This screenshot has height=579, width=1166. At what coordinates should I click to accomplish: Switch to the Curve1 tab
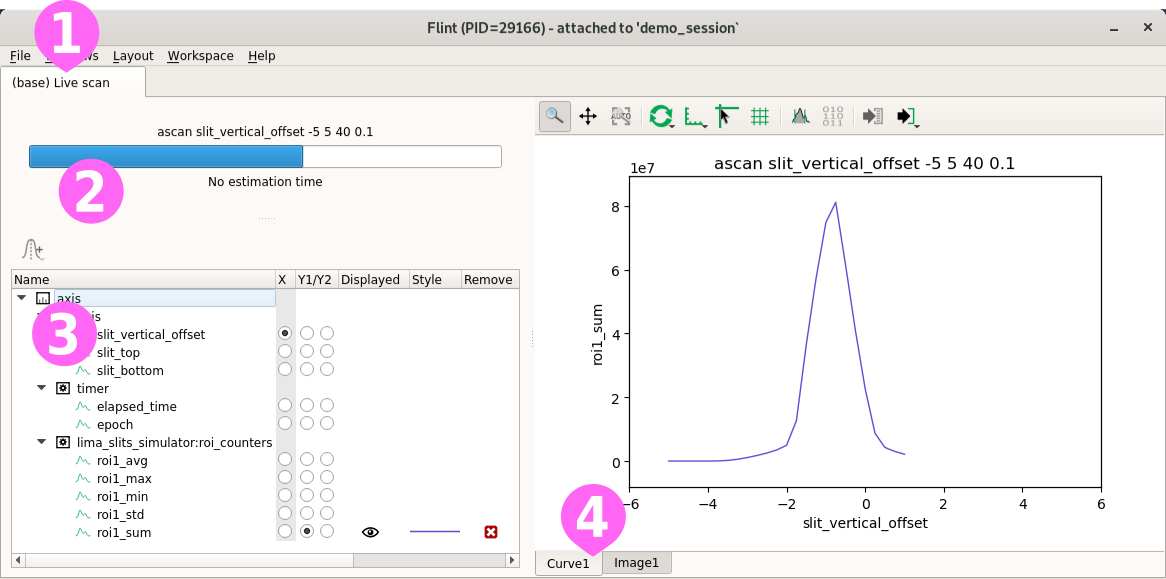pyautogui.click(x=569, y=563)
